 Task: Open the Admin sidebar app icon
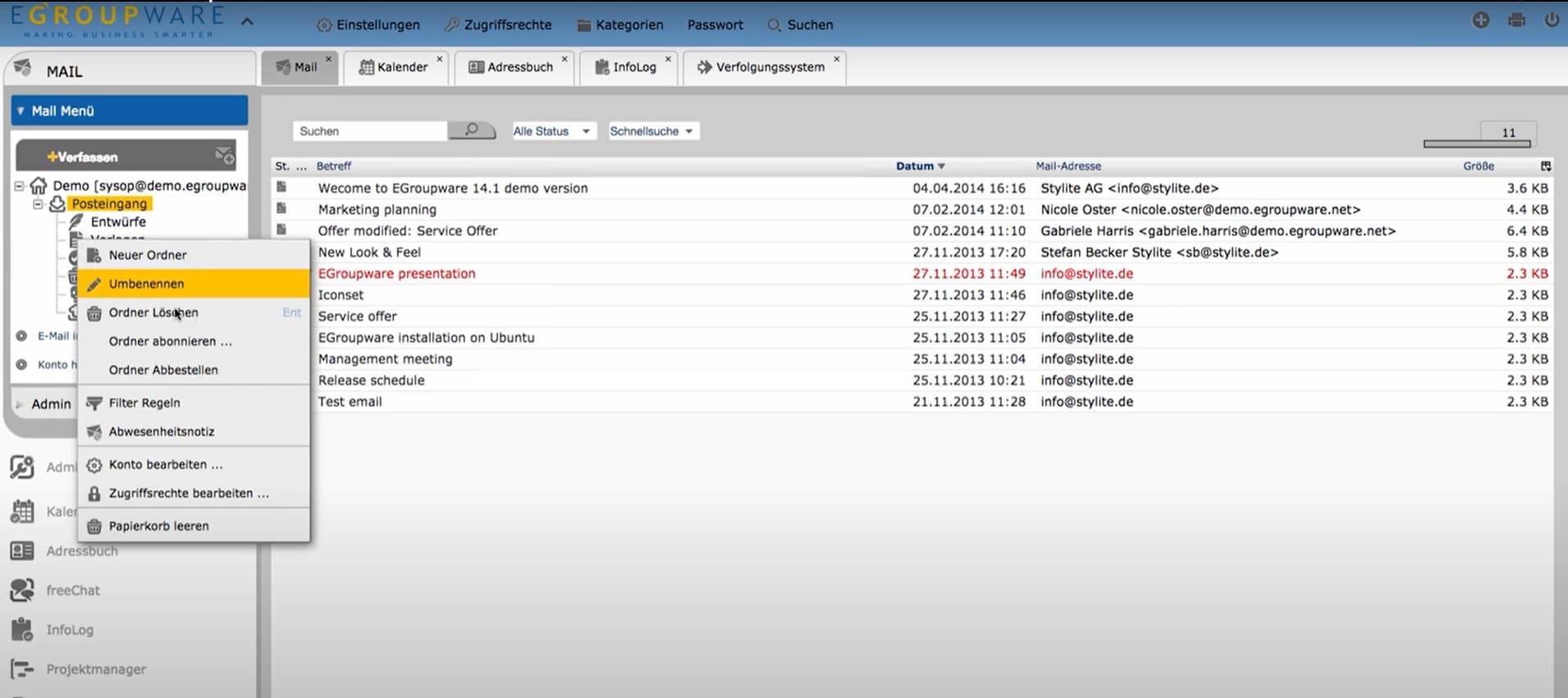pyautogui.click(x=22, y=468)
